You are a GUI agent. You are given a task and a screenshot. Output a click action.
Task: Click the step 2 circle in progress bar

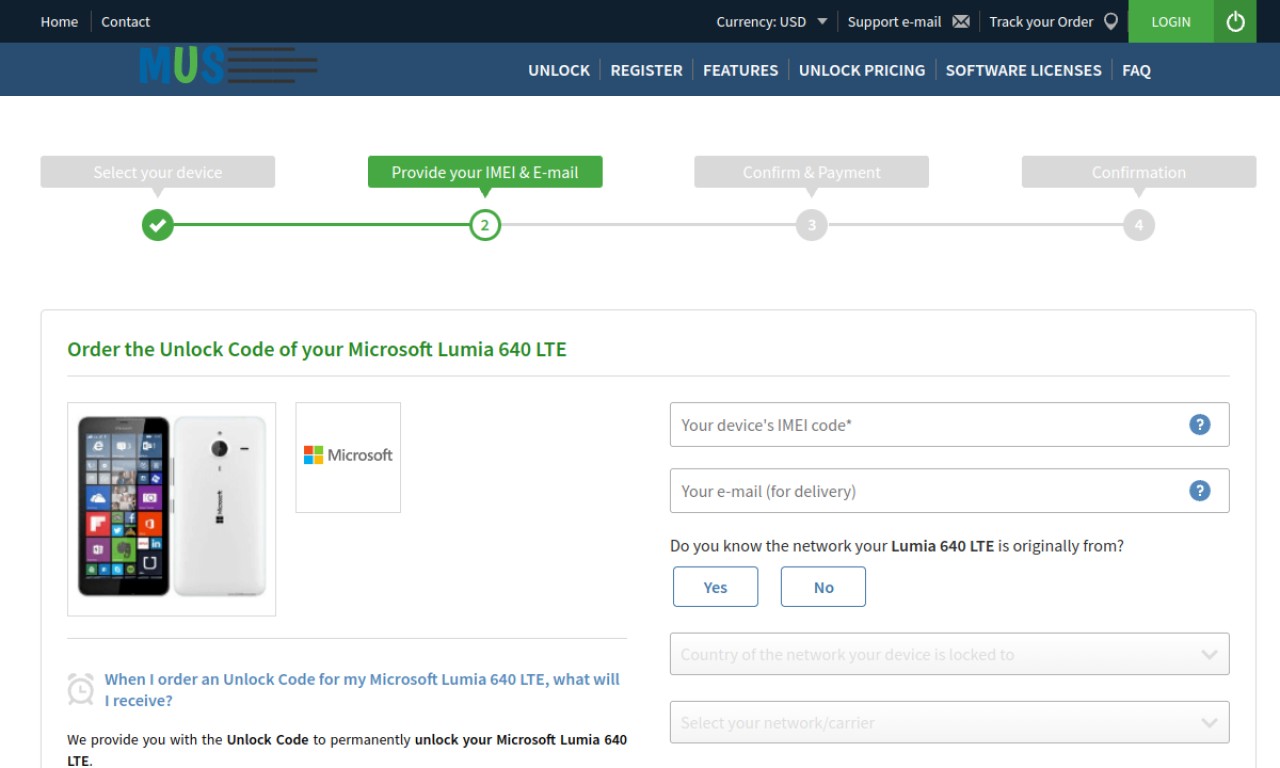485,225
